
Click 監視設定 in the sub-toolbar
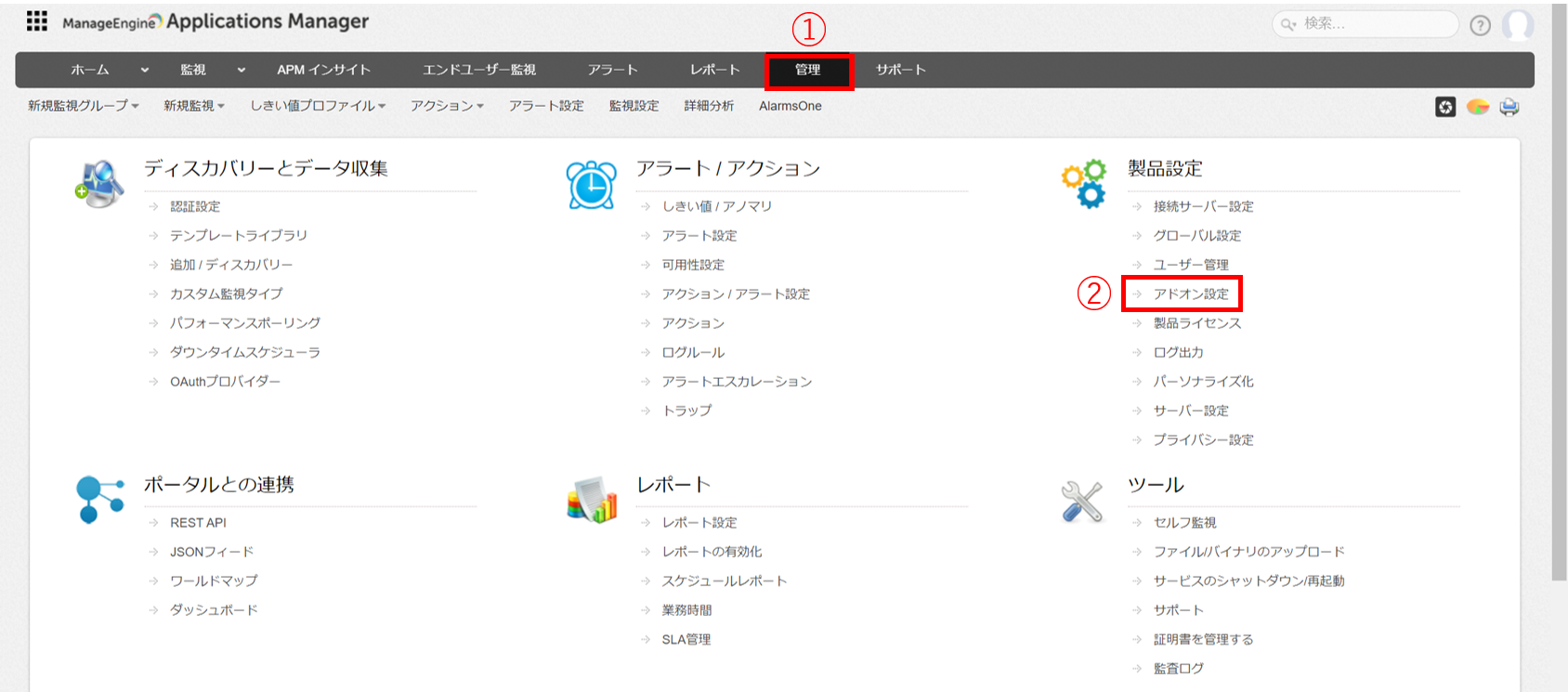pos(634,106)
